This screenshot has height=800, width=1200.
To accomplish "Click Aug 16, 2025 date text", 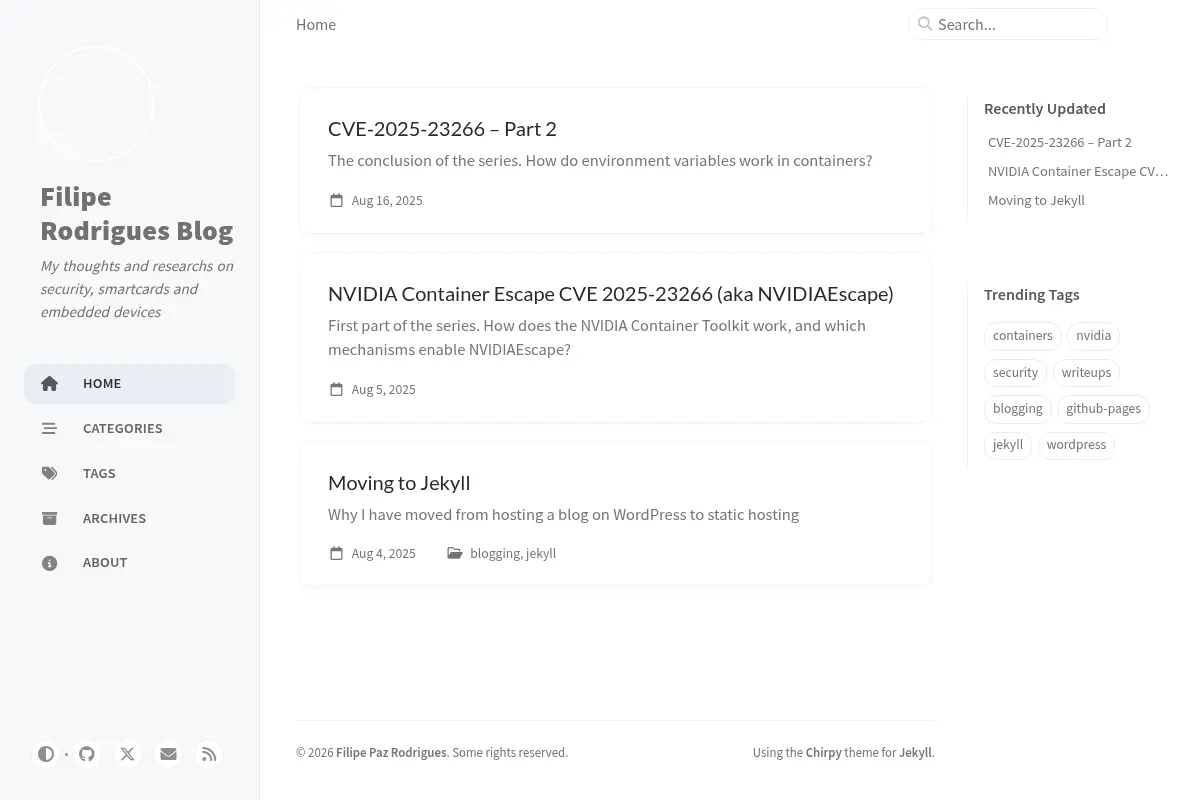I will 387,200.
